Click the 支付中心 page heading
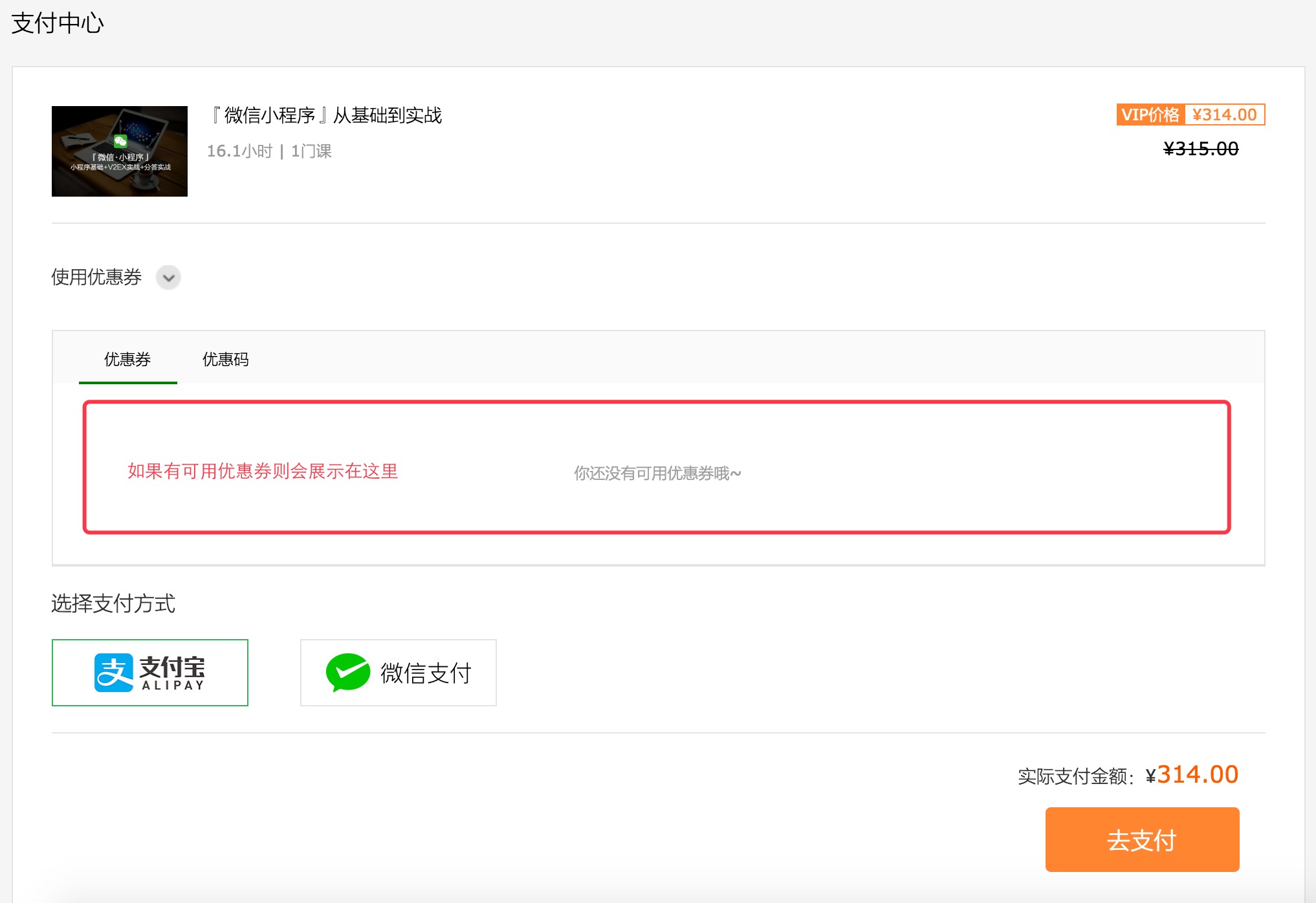Image resolution: width=1316 pixels, height=903 pixels. 58,23
